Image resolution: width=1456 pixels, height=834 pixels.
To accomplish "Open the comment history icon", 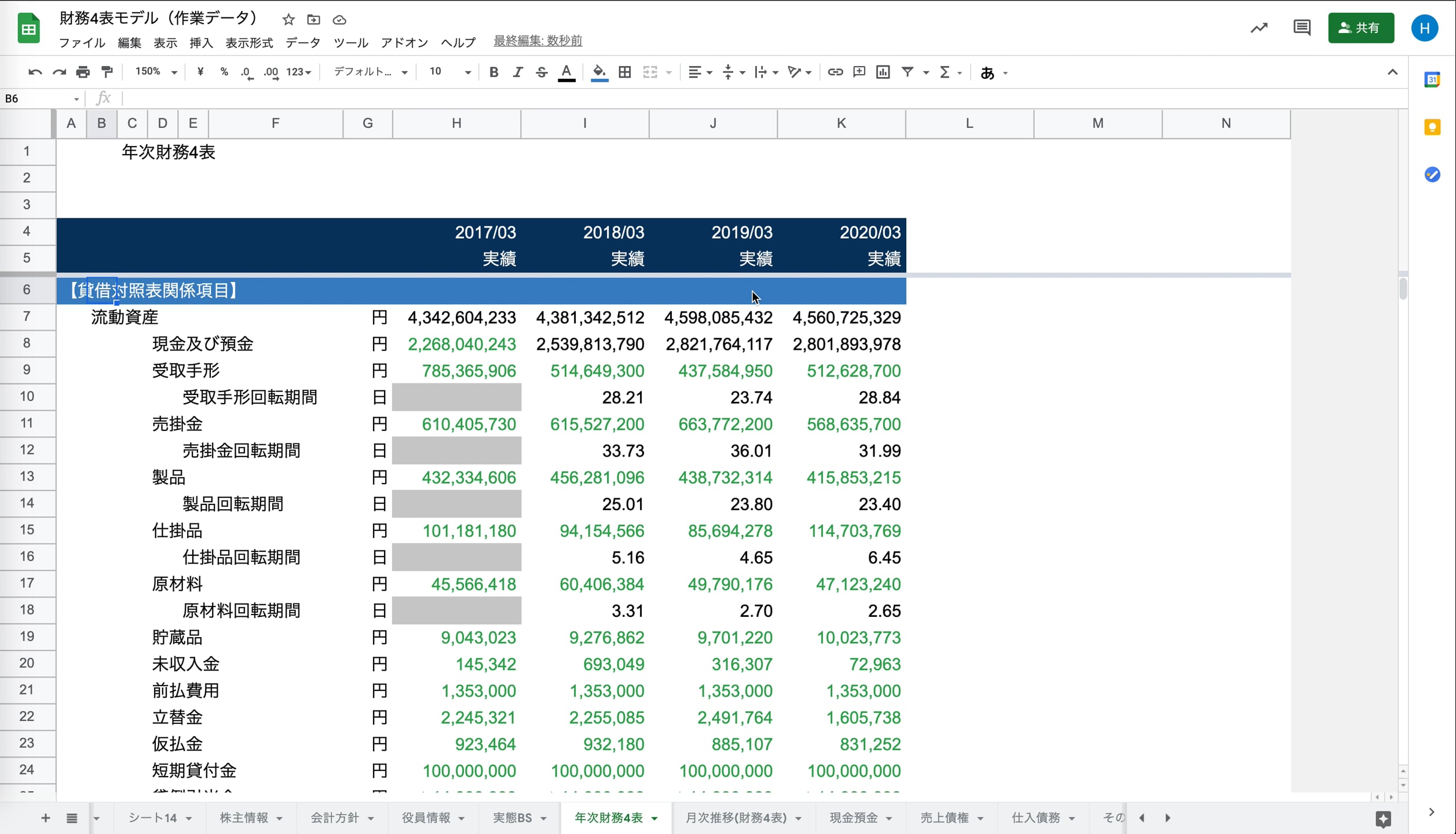I will [1301, 28].
